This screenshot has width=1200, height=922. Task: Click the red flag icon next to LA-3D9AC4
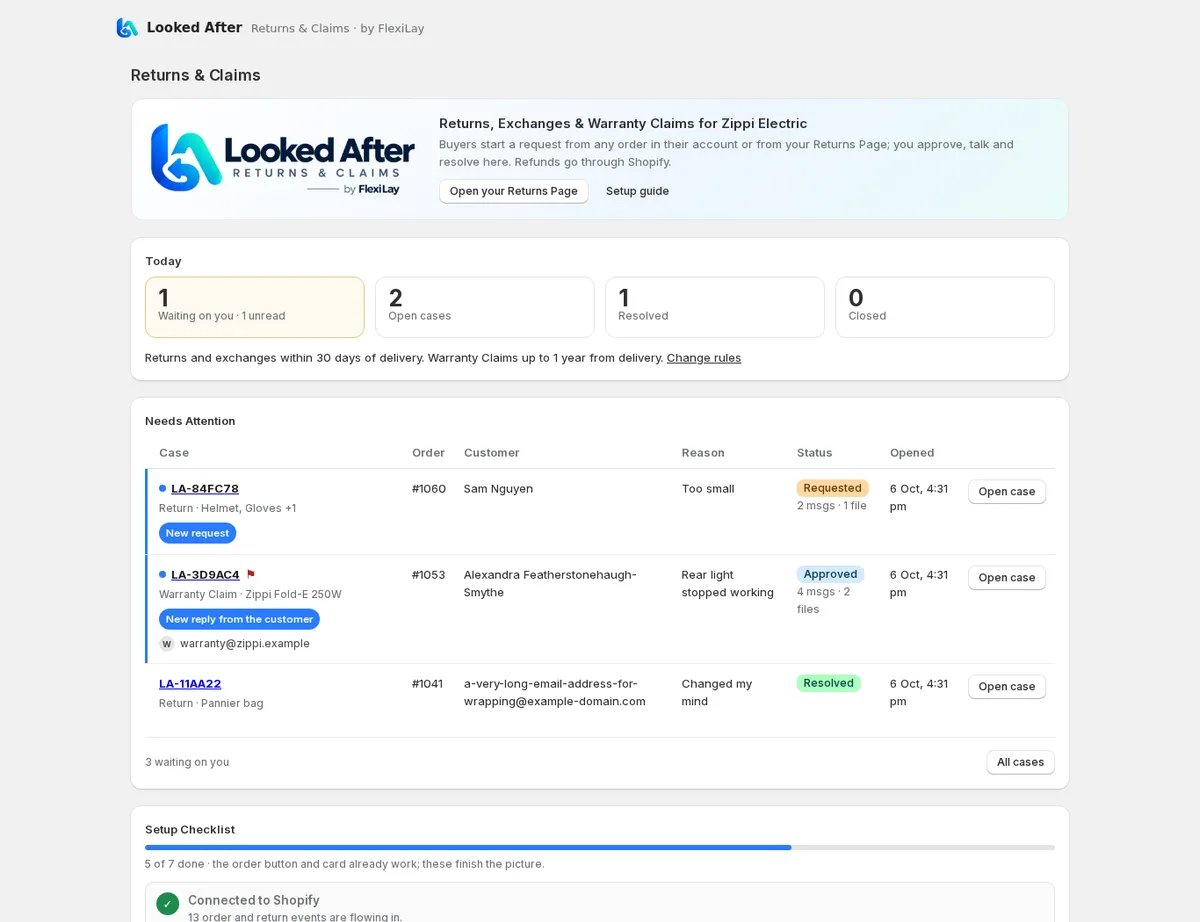[251, 574]
